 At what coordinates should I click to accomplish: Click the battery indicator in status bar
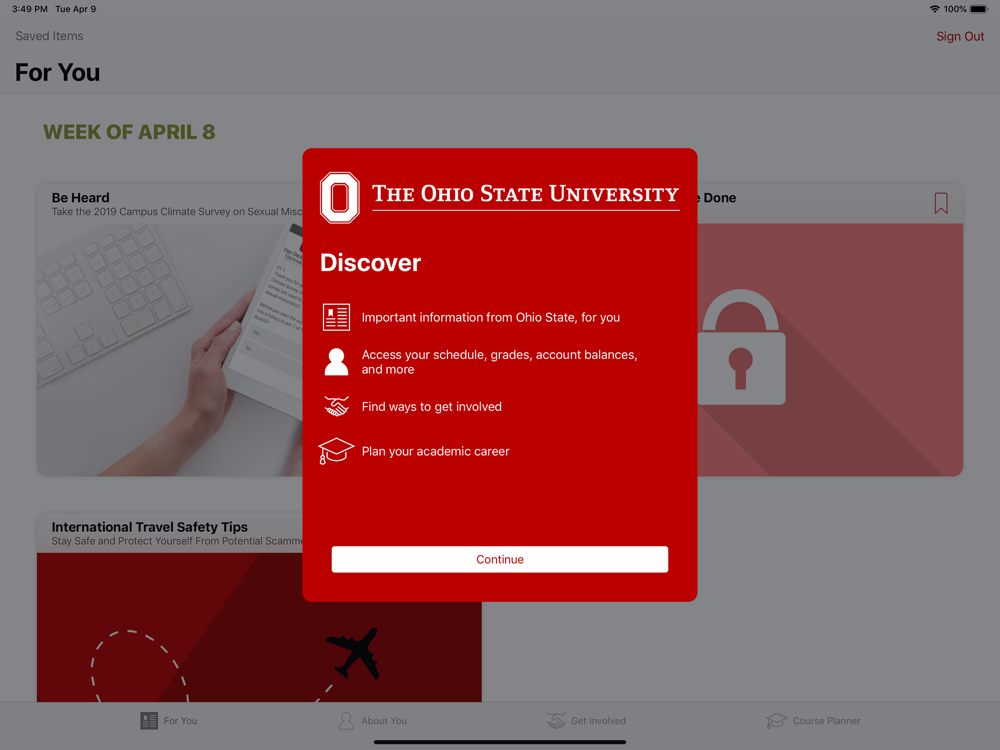point(979,9)
